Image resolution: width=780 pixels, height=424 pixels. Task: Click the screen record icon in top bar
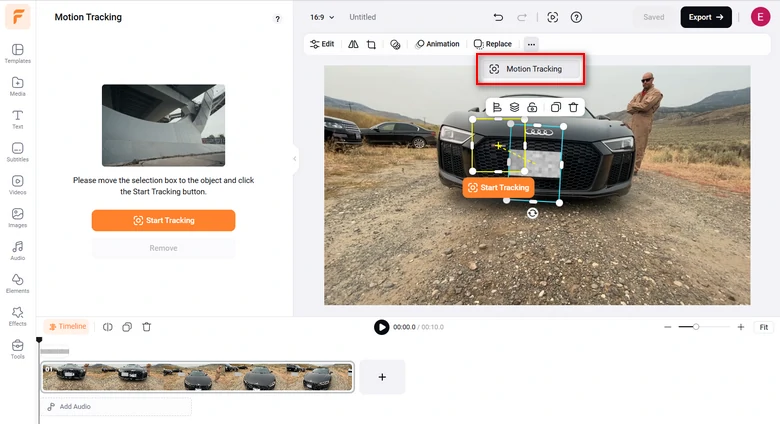(x=553, y=17)
